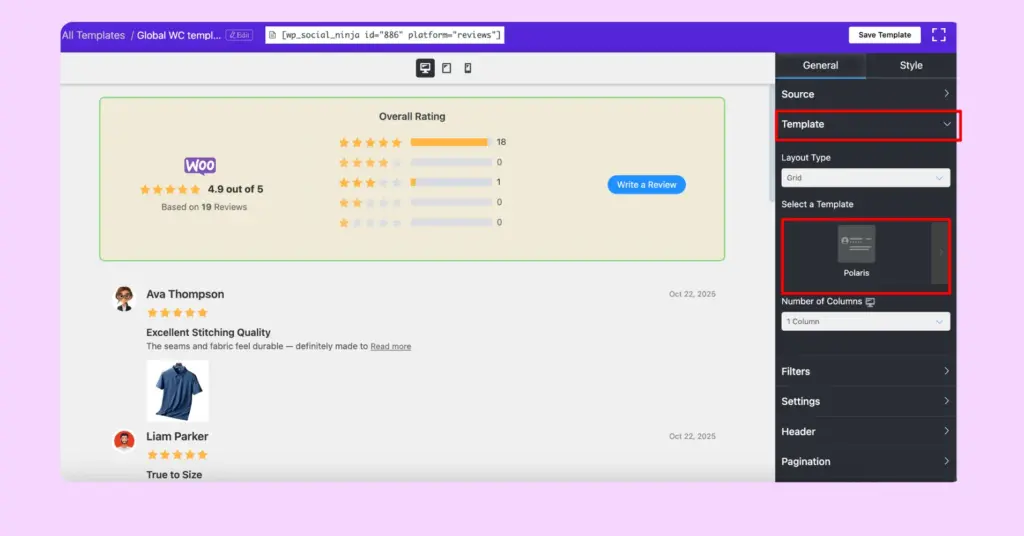Enter fullscreen editor mode
1024x536 pixels.
coord(938,35)
